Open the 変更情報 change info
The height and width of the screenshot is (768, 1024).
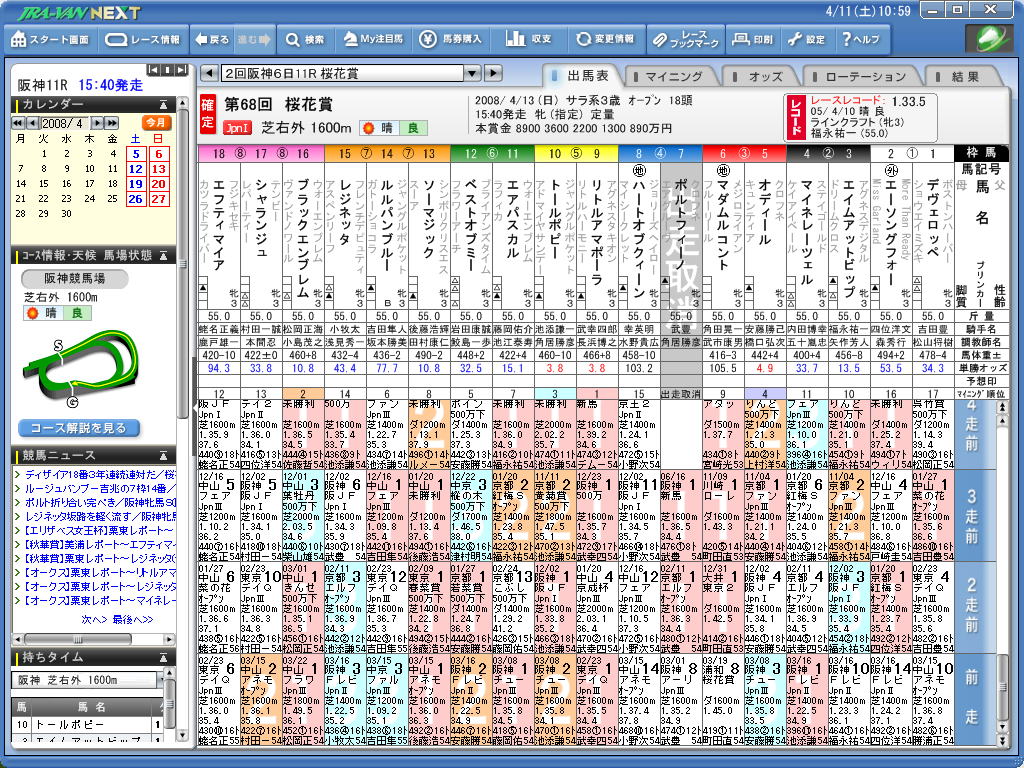[x=604, y=40]
